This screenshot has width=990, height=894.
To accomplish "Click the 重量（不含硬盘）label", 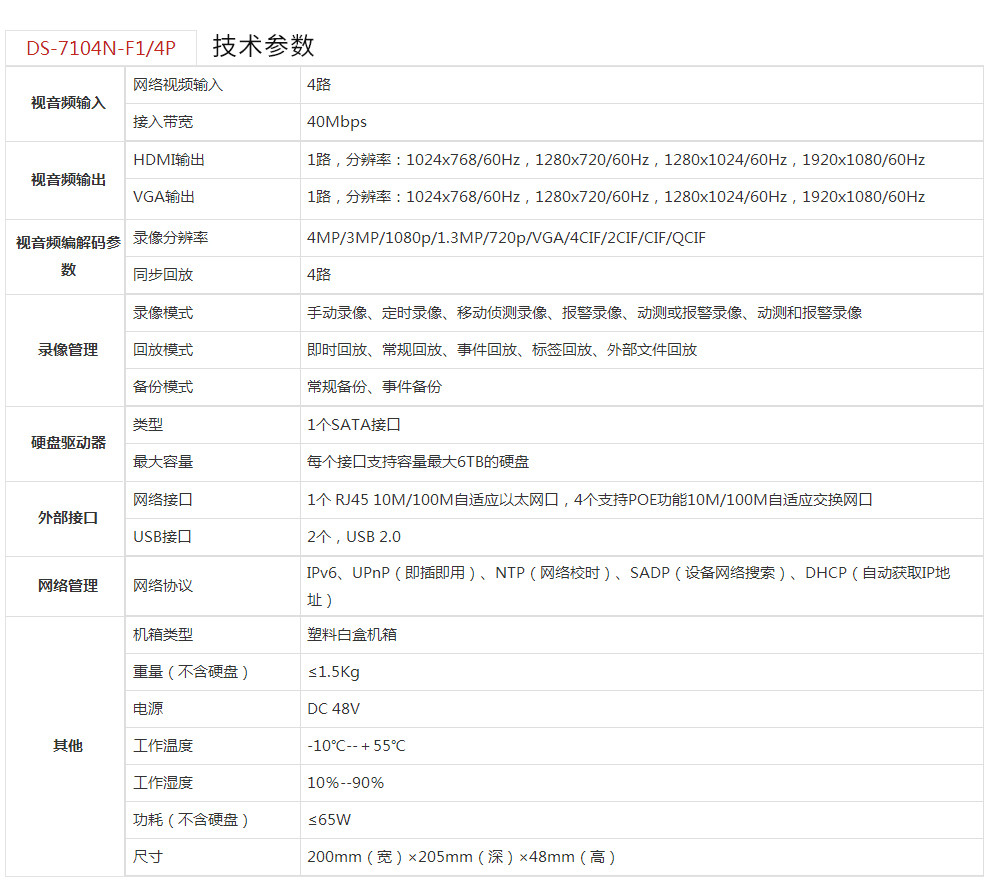I will tap(191, 672).
